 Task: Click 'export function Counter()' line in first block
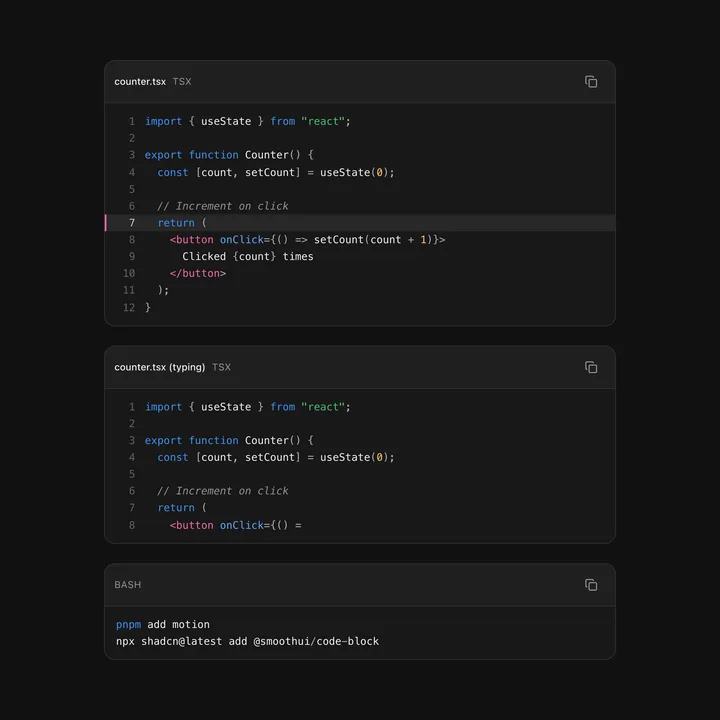(x=229, y=155)
